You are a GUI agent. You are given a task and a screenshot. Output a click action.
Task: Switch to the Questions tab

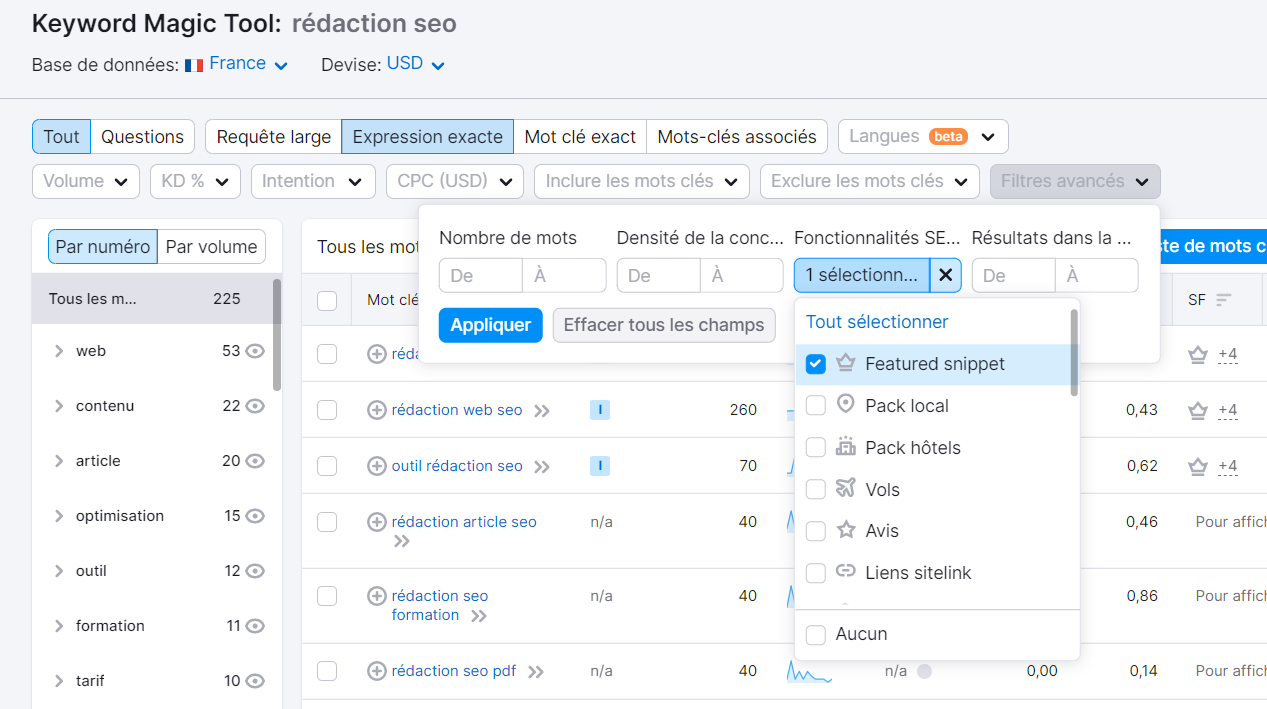(x=142, y=136)
